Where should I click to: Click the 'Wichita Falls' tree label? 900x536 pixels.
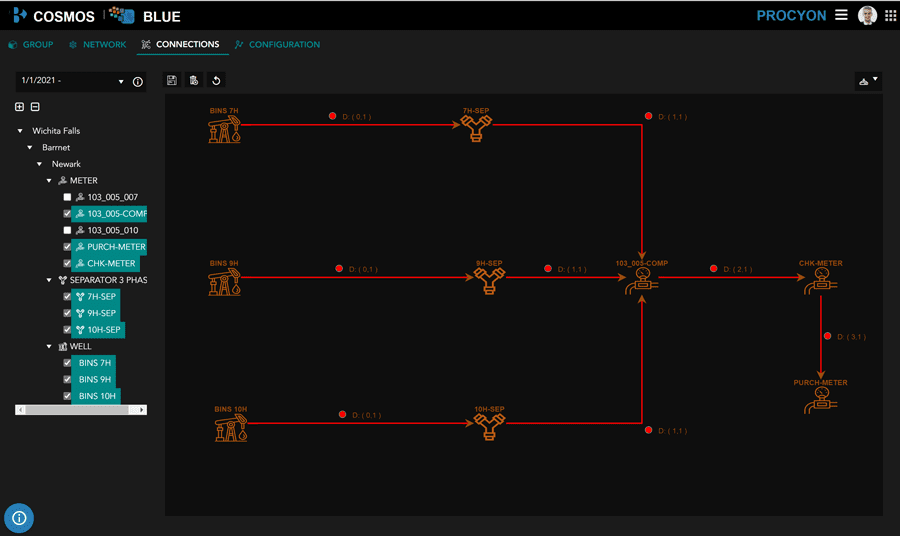pyautogui.click(x=56, y=131)
